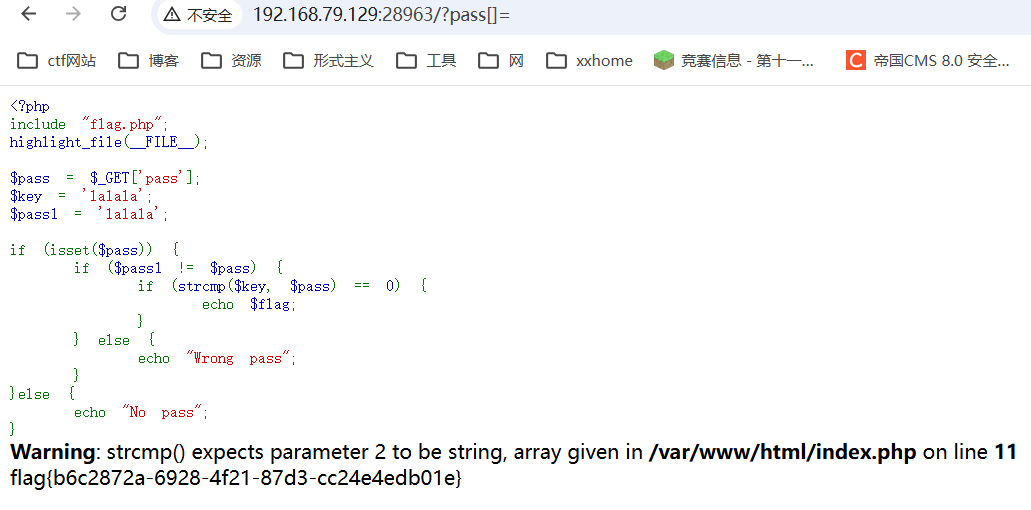Click the include "flag.php" code line
The width and height of the screenshot is (1031, 510).
click(x=90, y=124)
